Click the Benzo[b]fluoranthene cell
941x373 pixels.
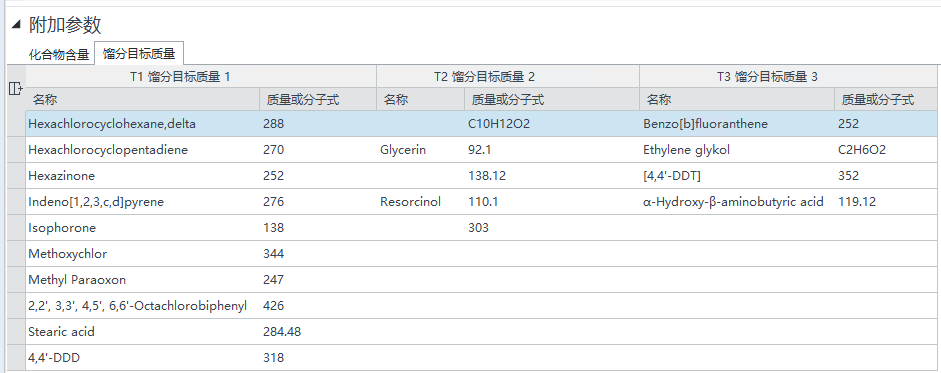click(x=737, y=124)
